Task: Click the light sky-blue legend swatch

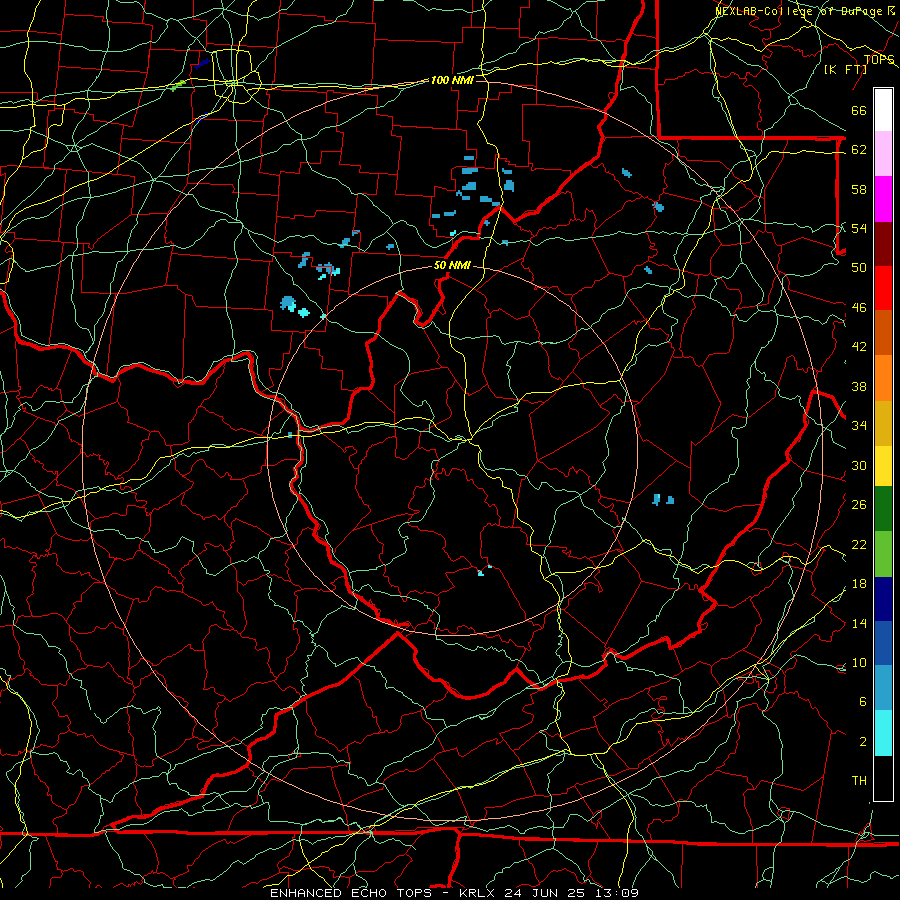Action: [883, 688]
